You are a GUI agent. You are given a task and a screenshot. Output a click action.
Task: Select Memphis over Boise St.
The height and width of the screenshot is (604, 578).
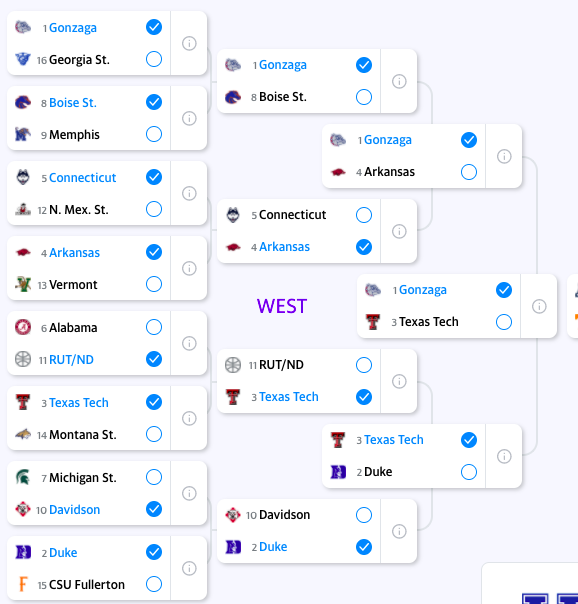tap(154, 134)
